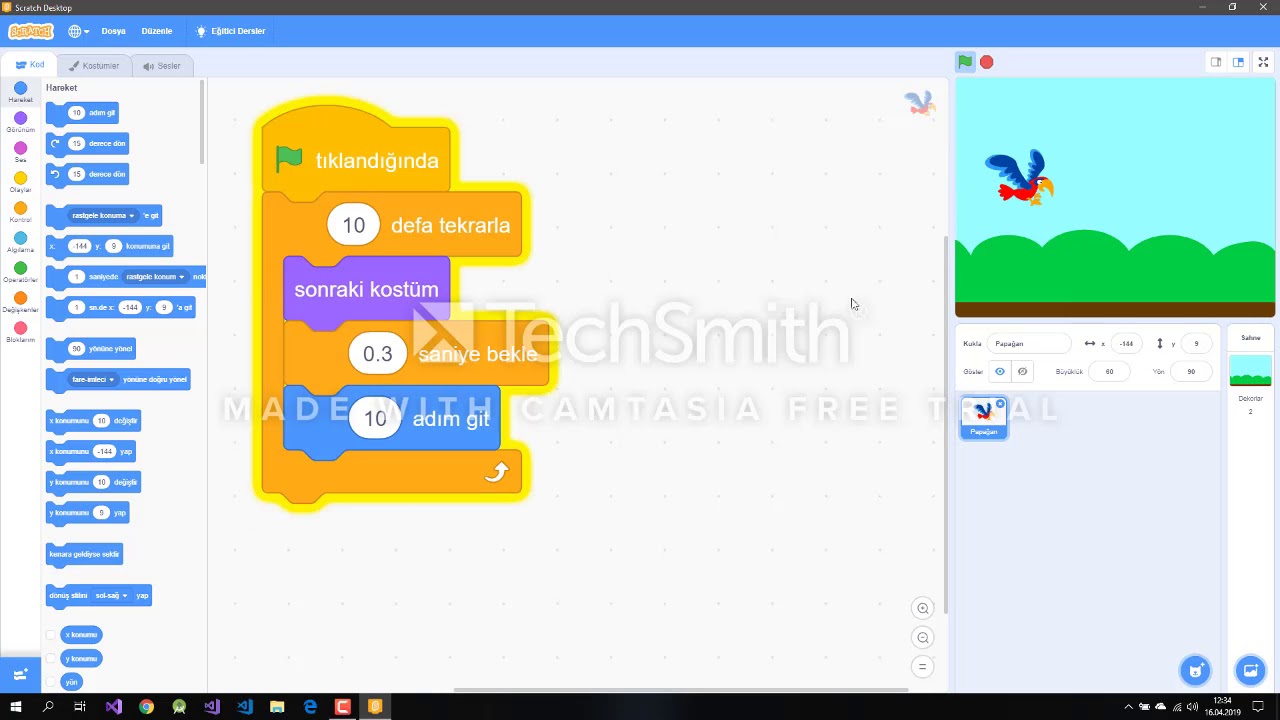The width and height of the screenshot is (1280, 720).
Task: Click the 90 yönüne yönel block
Action: (90, 349)
